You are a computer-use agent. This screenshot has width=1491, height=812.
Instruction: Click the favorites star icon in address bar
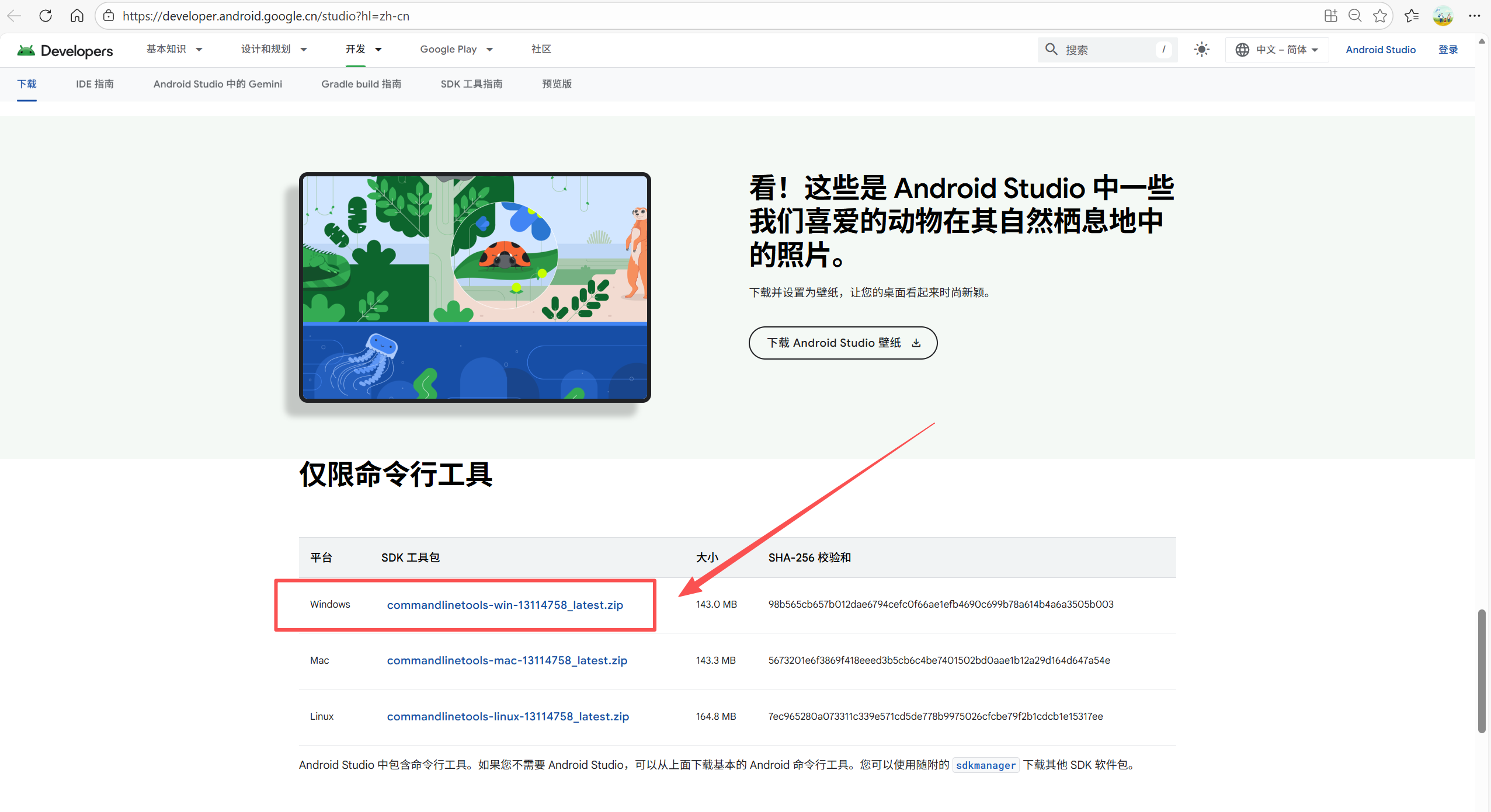(x=1379, y=16)
